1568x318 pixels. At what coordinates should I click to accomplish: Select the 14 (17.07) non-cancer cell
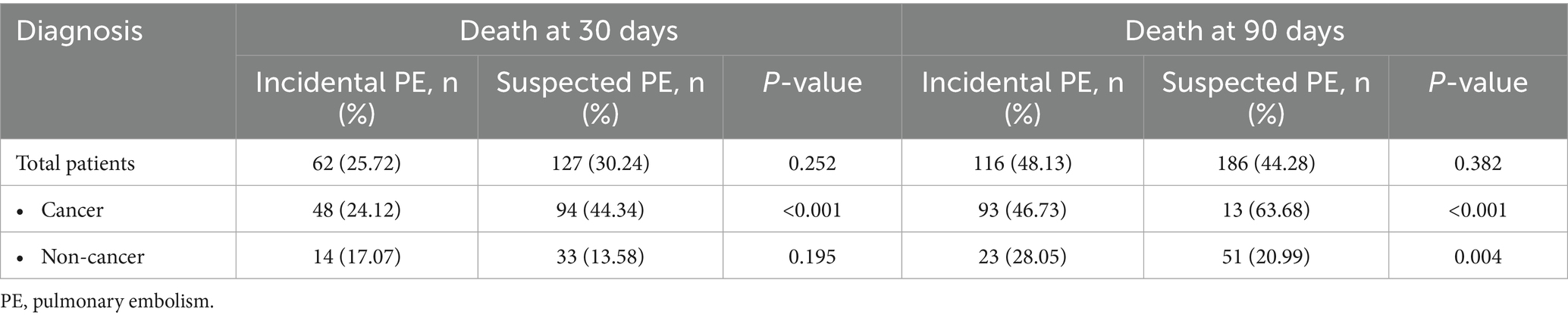click(356, 257)
